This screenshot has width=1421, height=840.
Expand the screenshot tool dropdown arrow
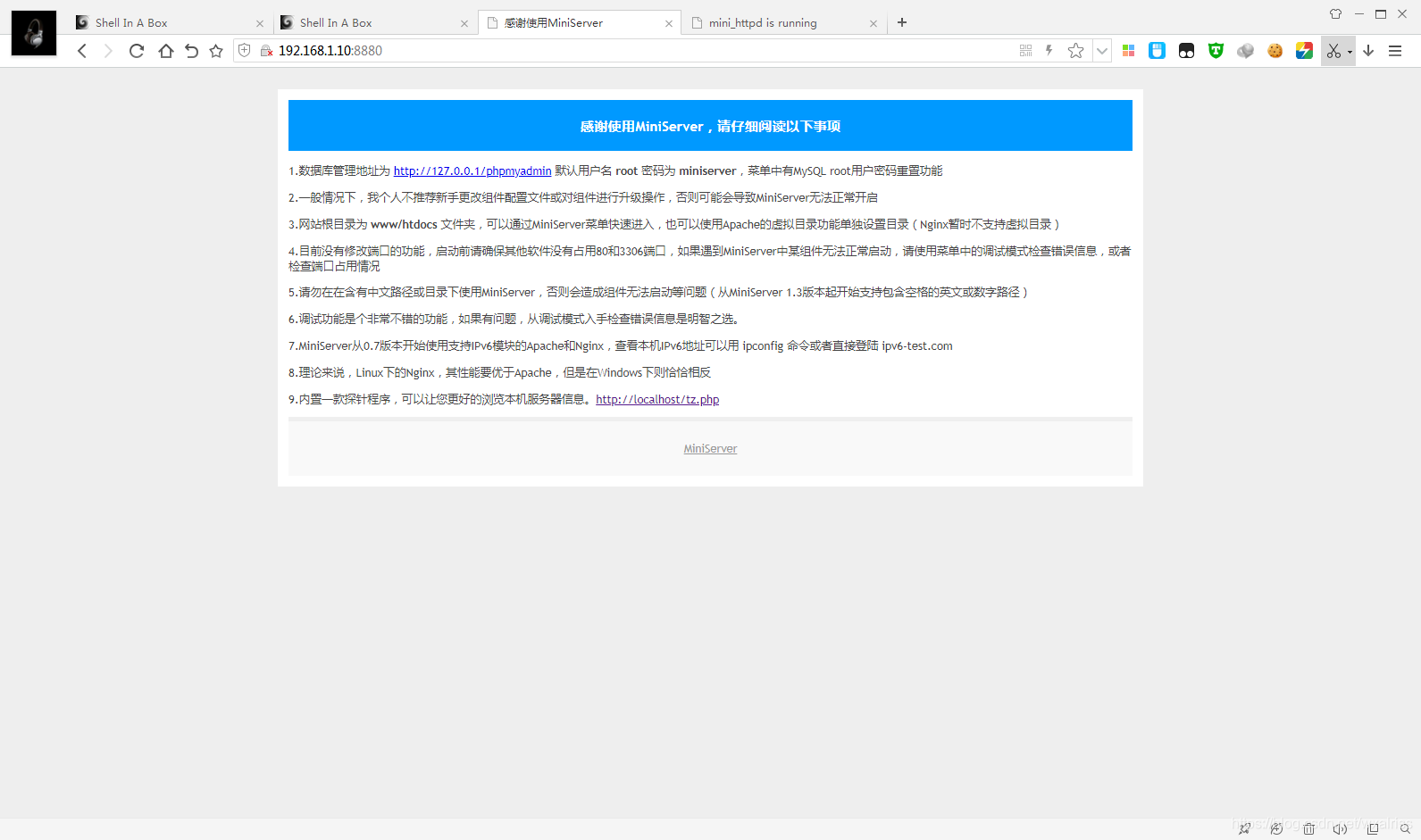tap(1350, 52)
